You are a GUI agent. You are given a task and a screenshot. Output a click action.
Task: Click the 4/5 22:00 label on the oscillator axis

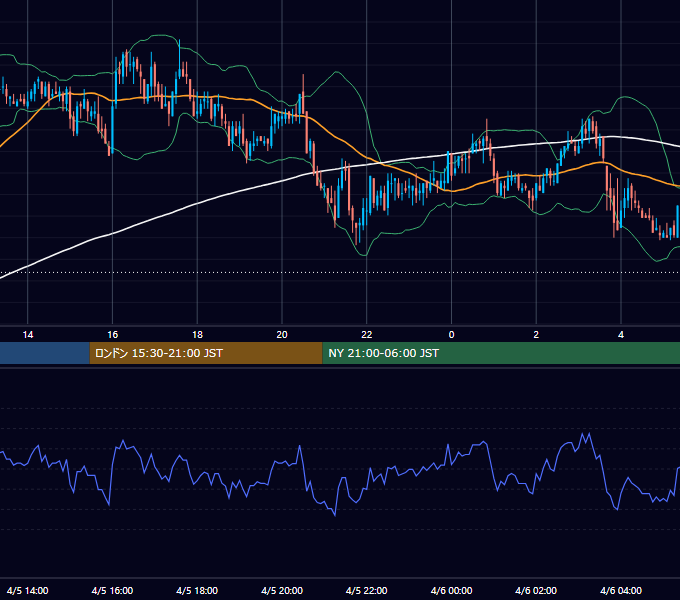coord(367,590)
